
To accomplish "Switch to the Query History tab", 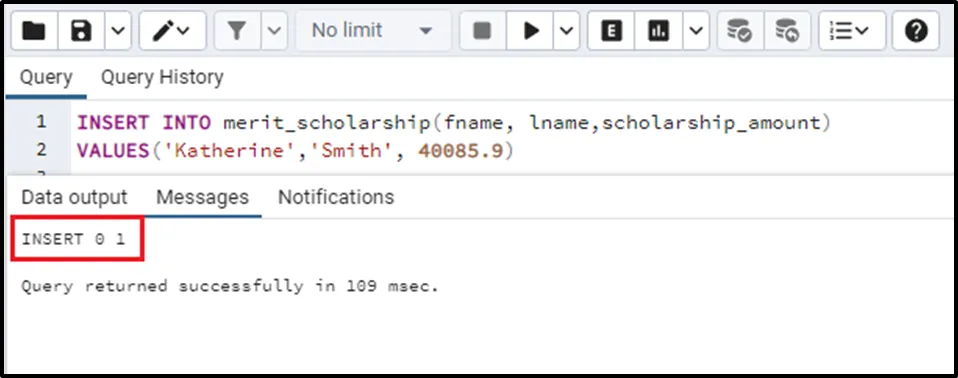I will [x=162, y=78].
